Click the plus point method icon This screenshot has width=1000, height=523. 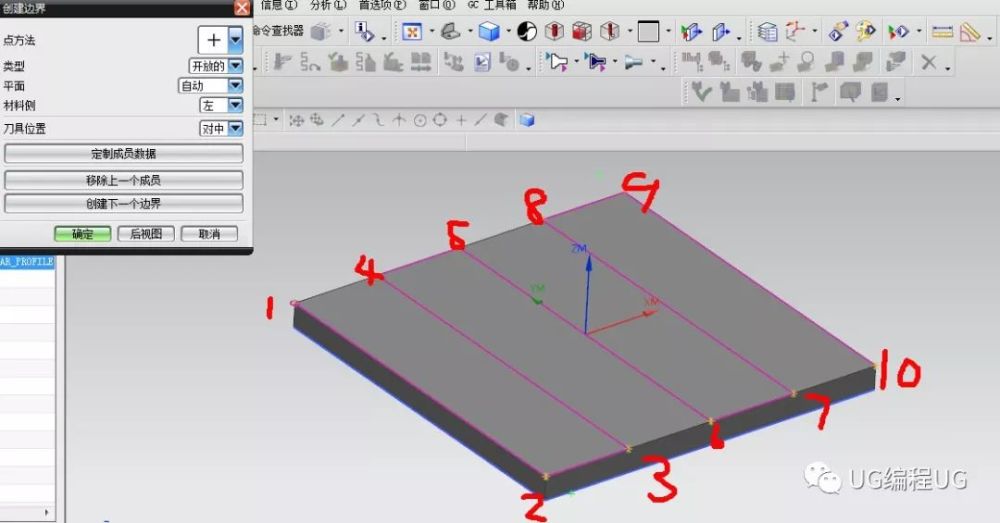coord(214,40)
